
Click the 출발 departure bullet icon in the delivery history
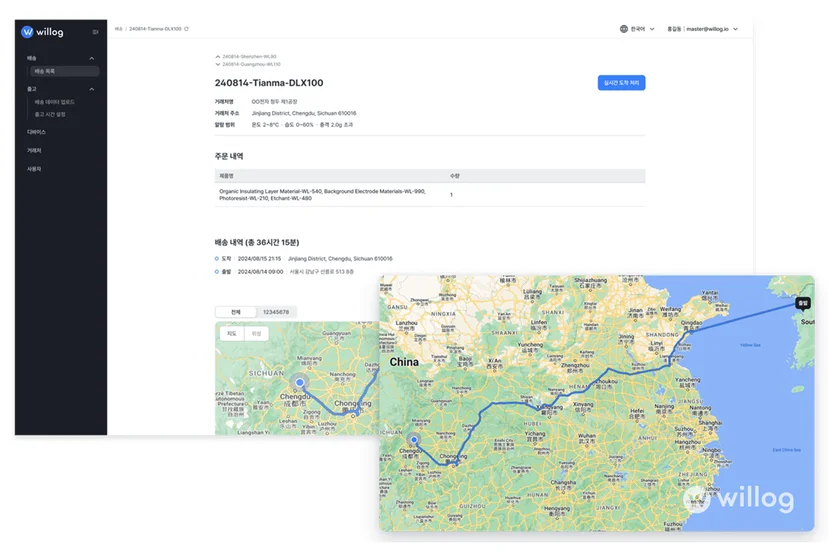[x=217, y=272]
